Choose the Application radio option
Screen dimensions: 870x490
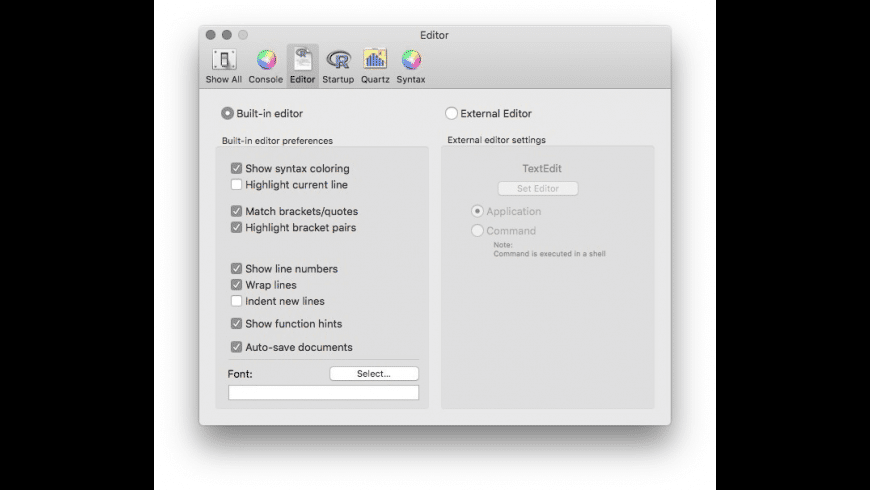pos(477,211)
